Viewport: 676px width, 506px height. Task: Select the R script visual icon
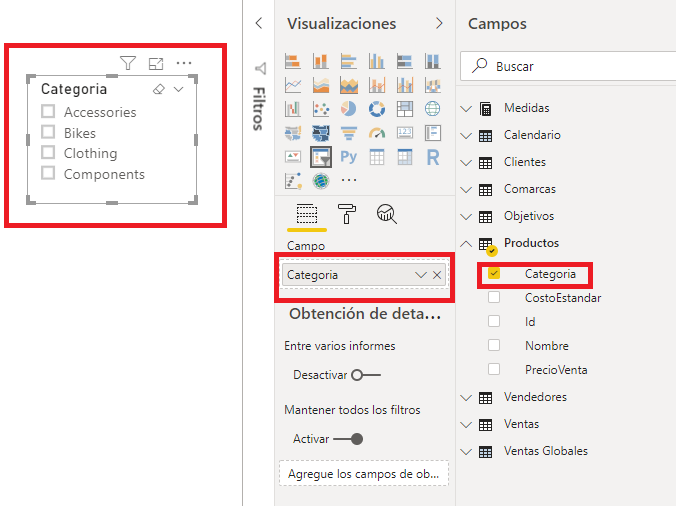432,157
